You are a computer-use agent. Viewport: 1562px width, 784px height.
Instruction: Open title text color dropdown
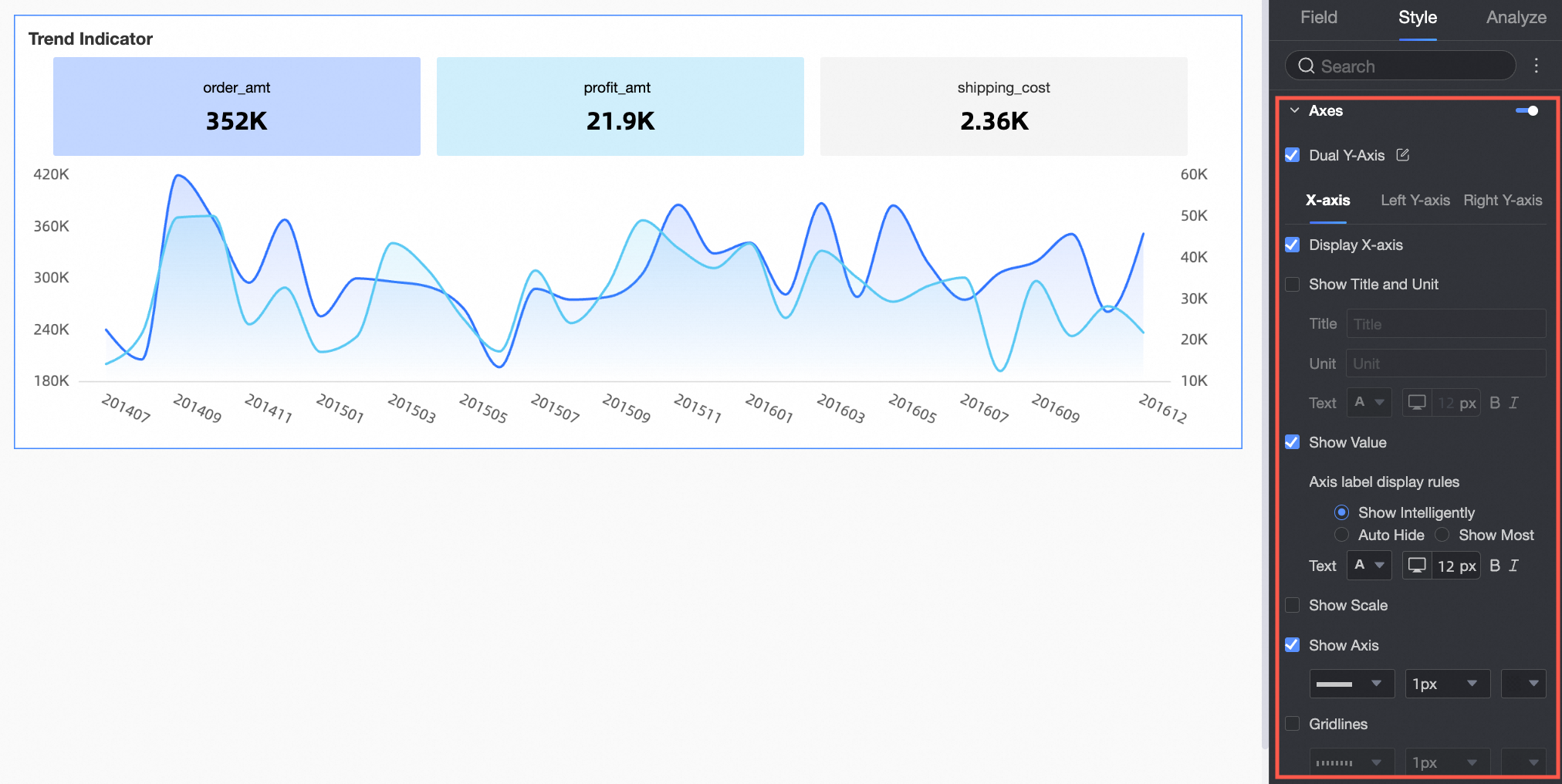[x=1369, y=403]
